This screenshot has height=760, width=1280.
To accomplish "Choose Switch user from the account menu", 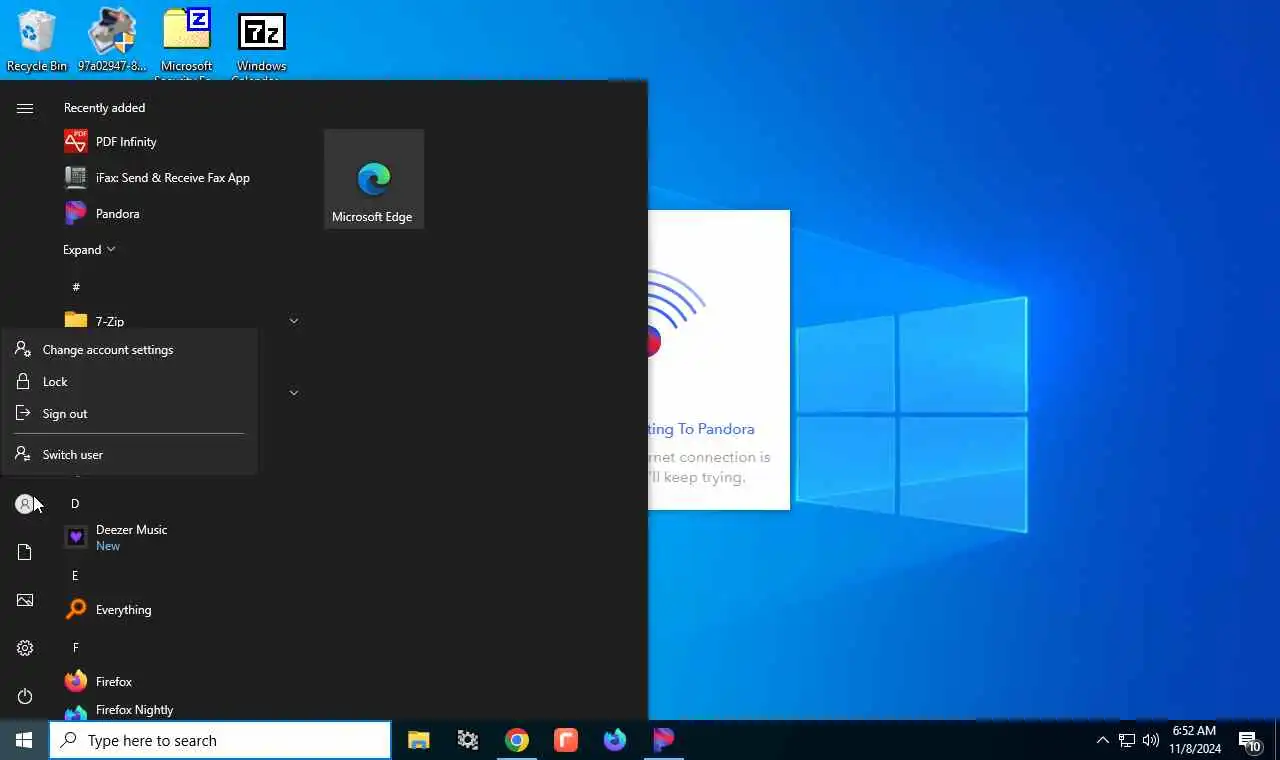I will pyautogui.click(x=129, y=455).
